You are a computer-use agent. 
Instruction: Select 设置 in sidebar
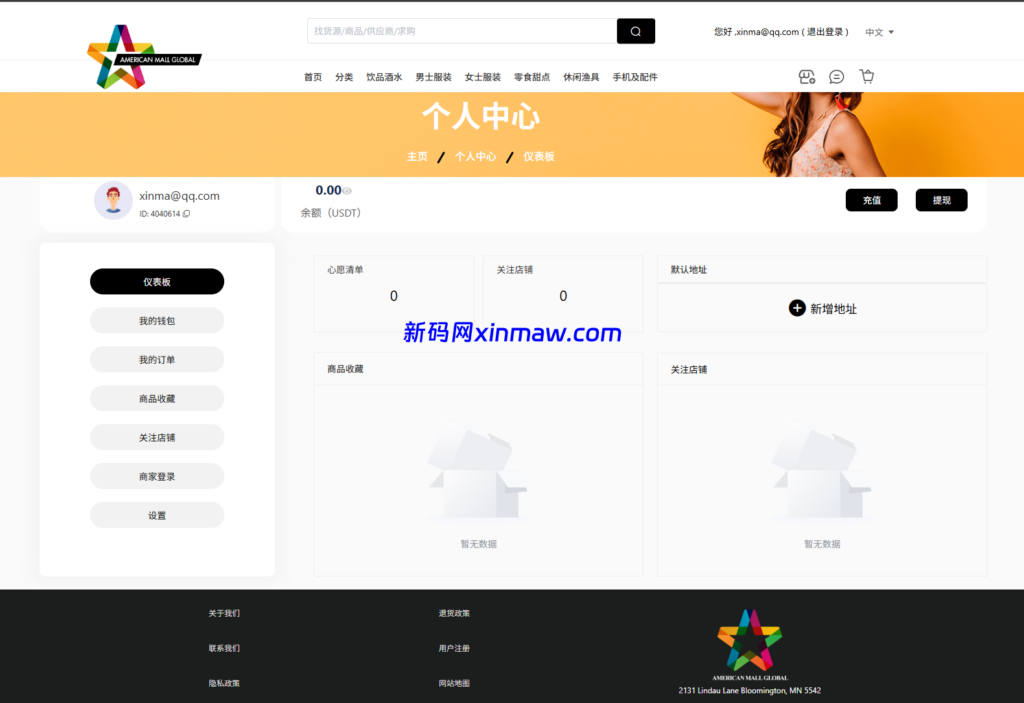tap(157, 515)
